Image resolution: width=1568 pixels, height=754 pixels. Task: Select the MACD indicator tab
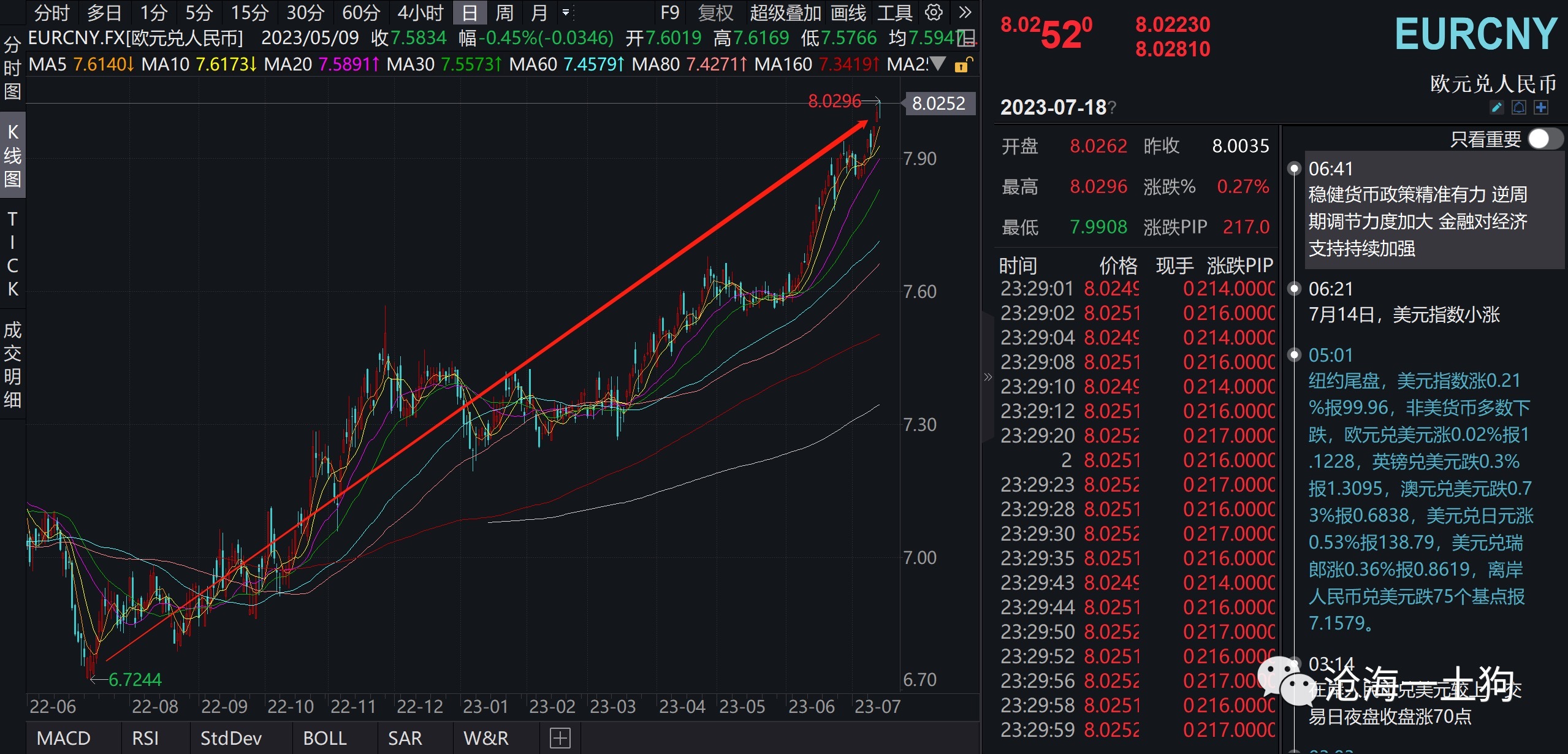pos(63,737)
